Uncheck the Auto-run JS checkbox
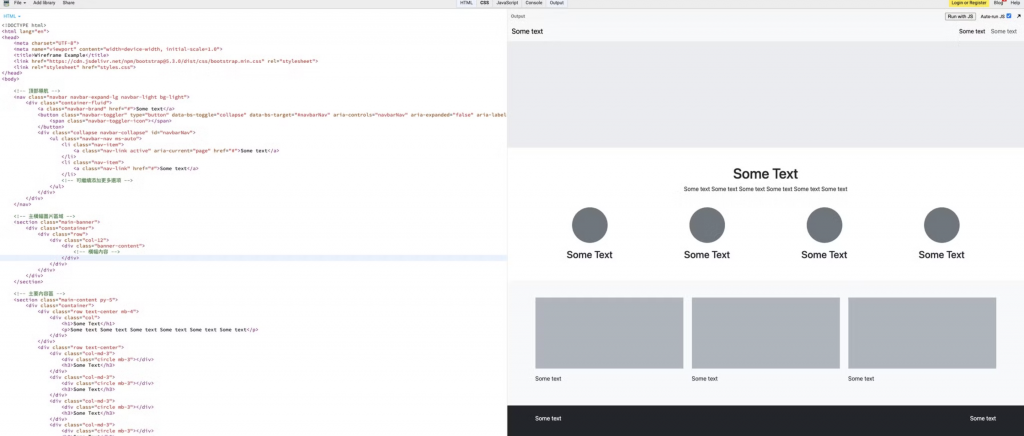Screen dimensions: 1024x436 [x=1009, y=16]
